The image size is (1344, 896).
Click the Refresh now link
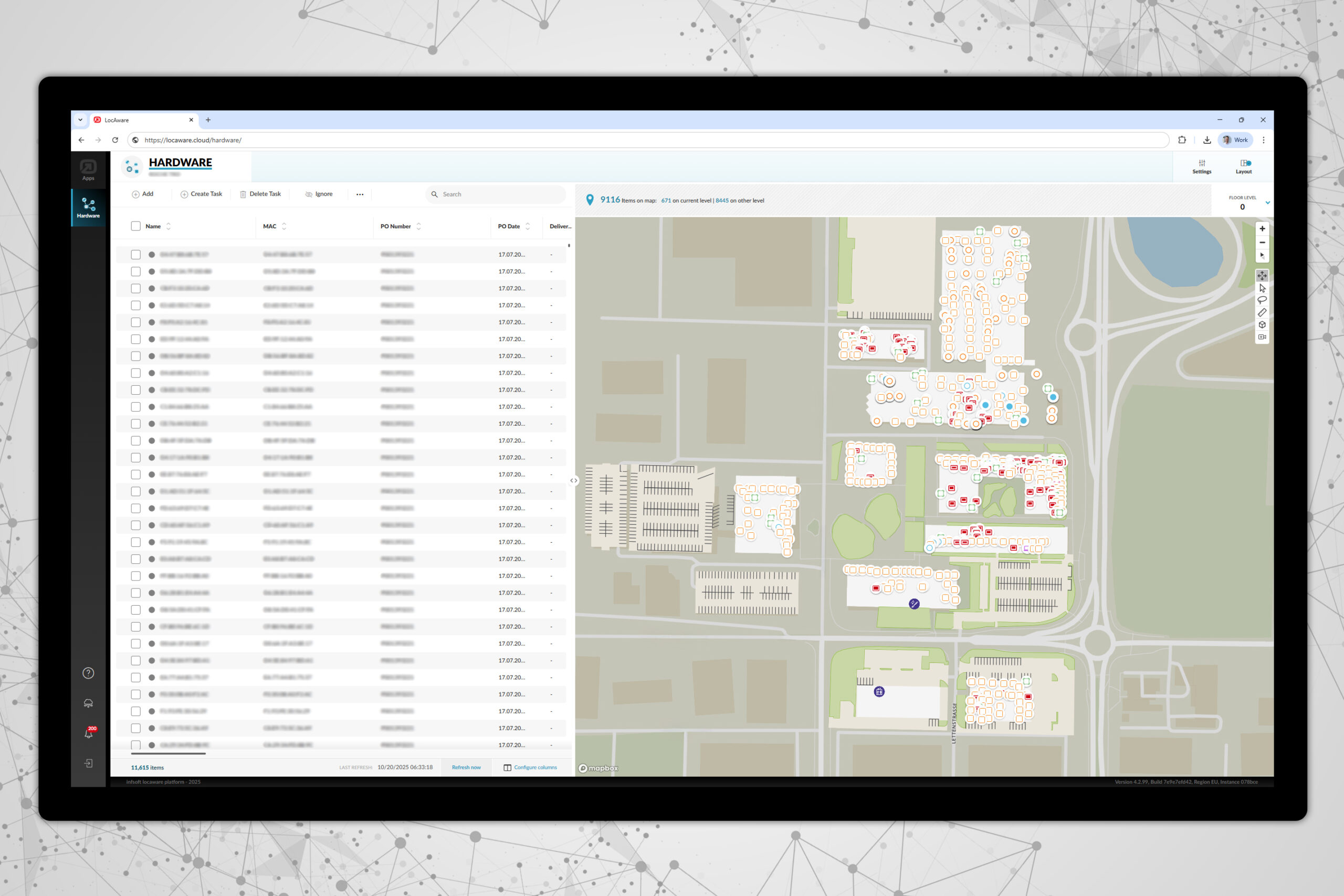(466, 767)
